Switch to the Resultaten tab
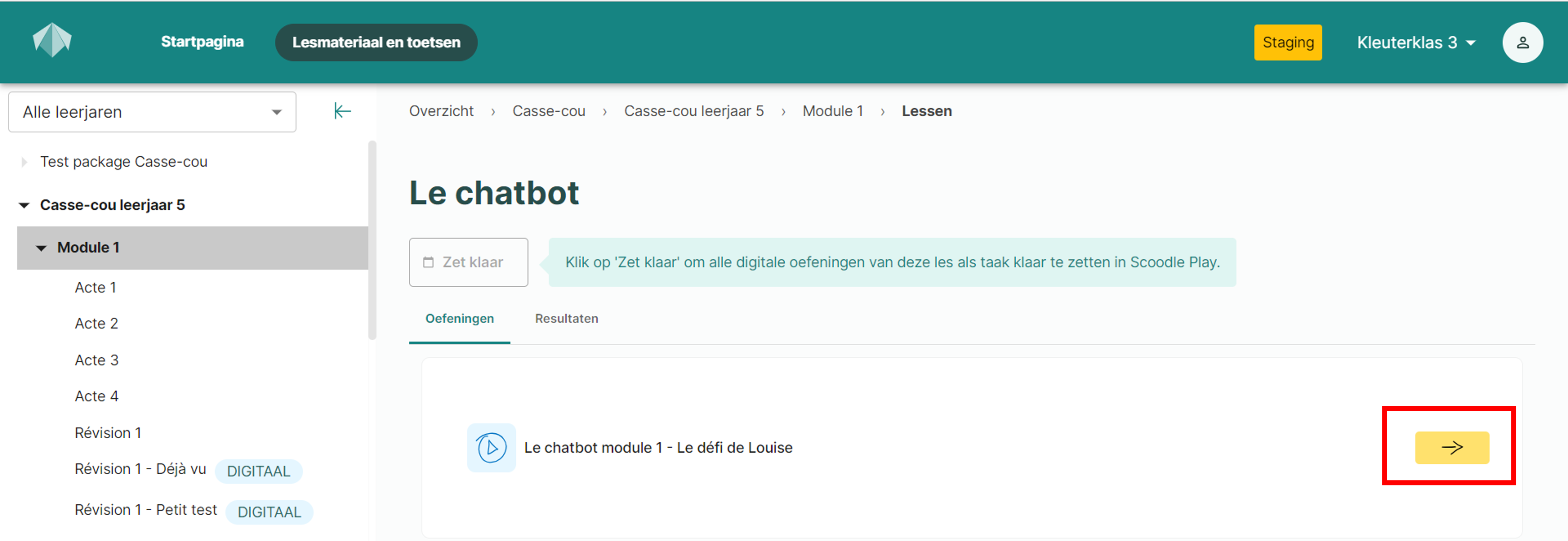This screenshot has height=541, width=1568. pos(566,318)
